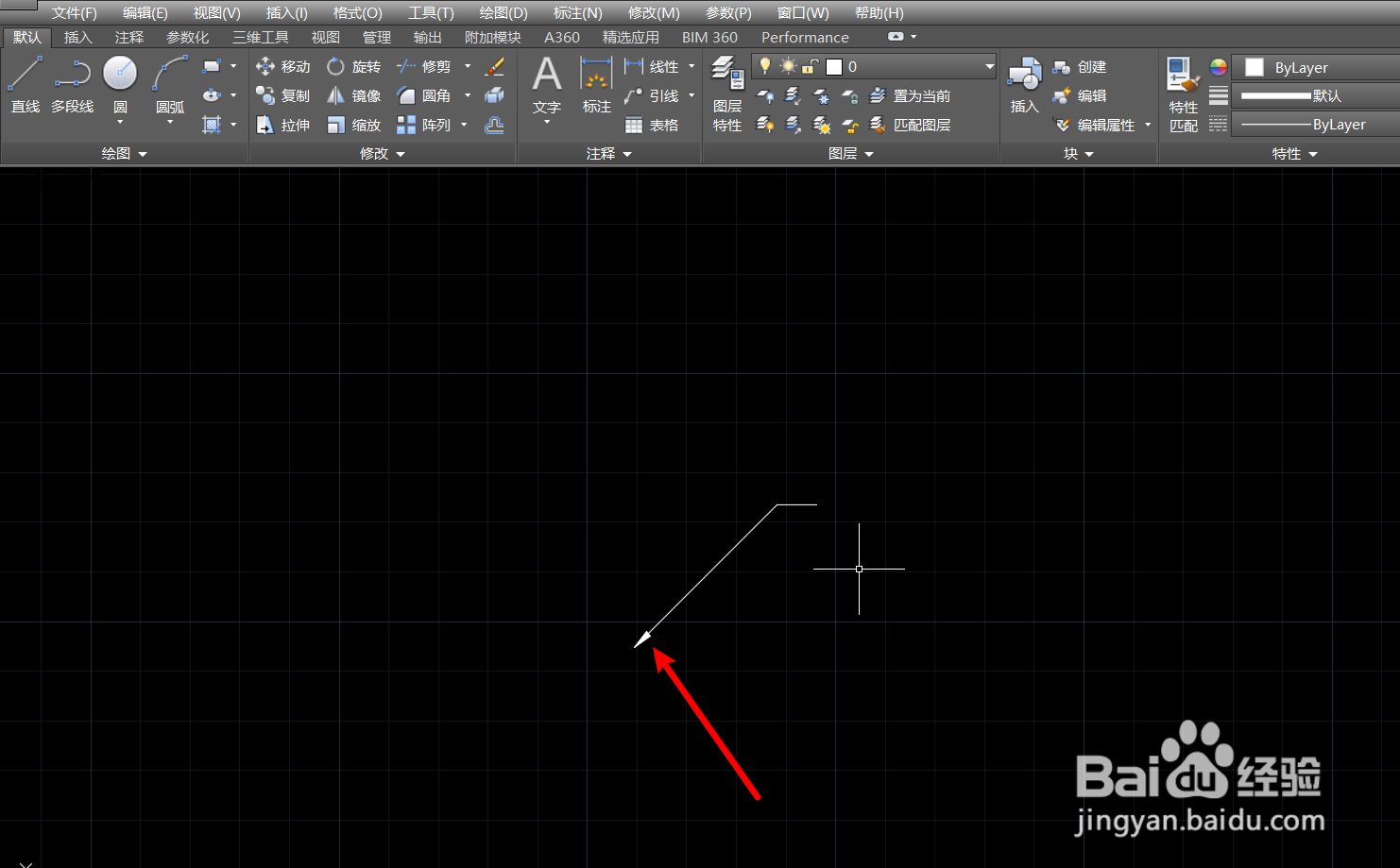The height and width of the screenshot is (868, 1400).
Task: Click the offset icon in Modify panel
Action: (494, 125)
